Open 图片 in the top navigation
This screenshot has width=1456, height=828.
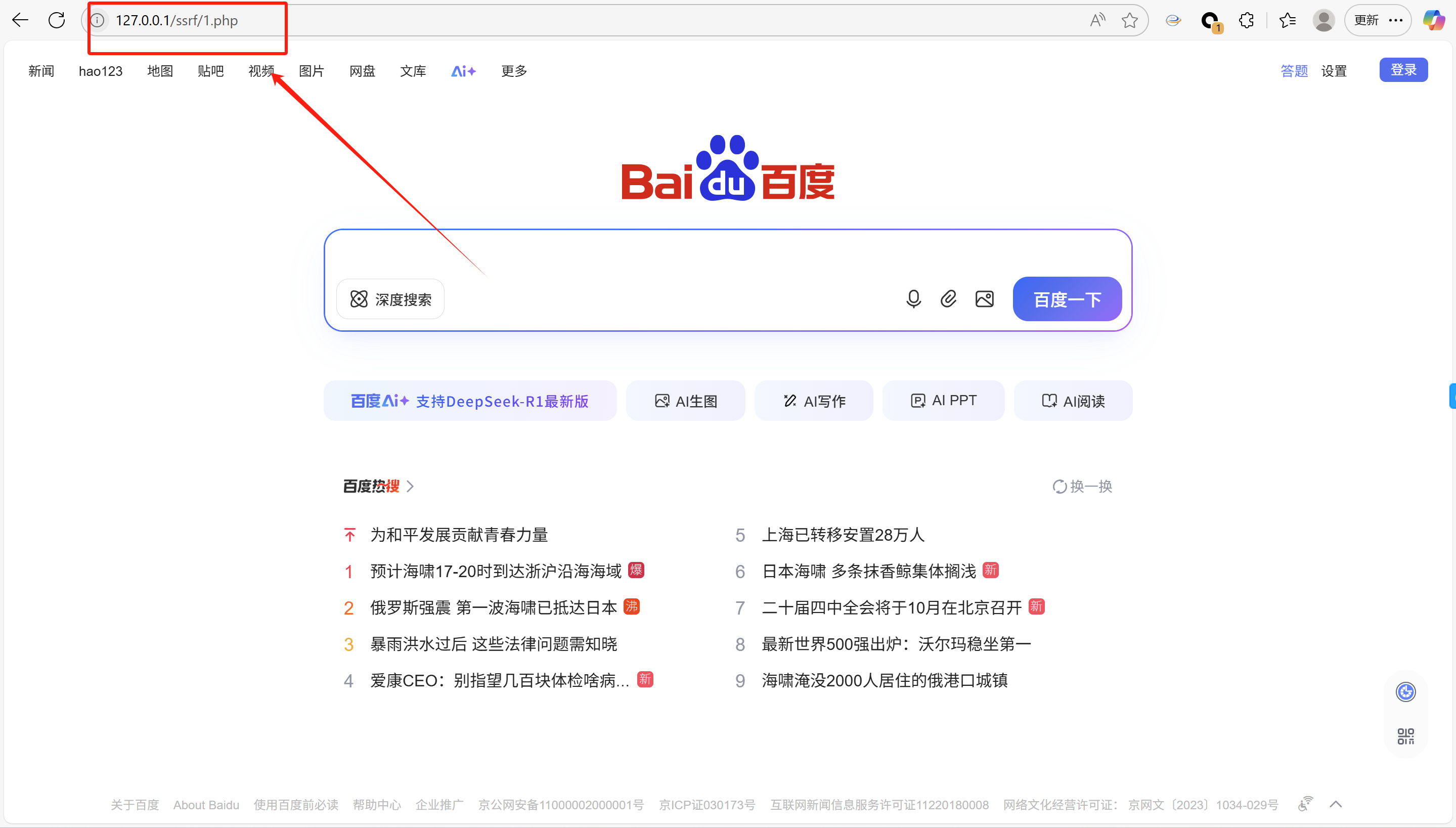tap(312, 71)
